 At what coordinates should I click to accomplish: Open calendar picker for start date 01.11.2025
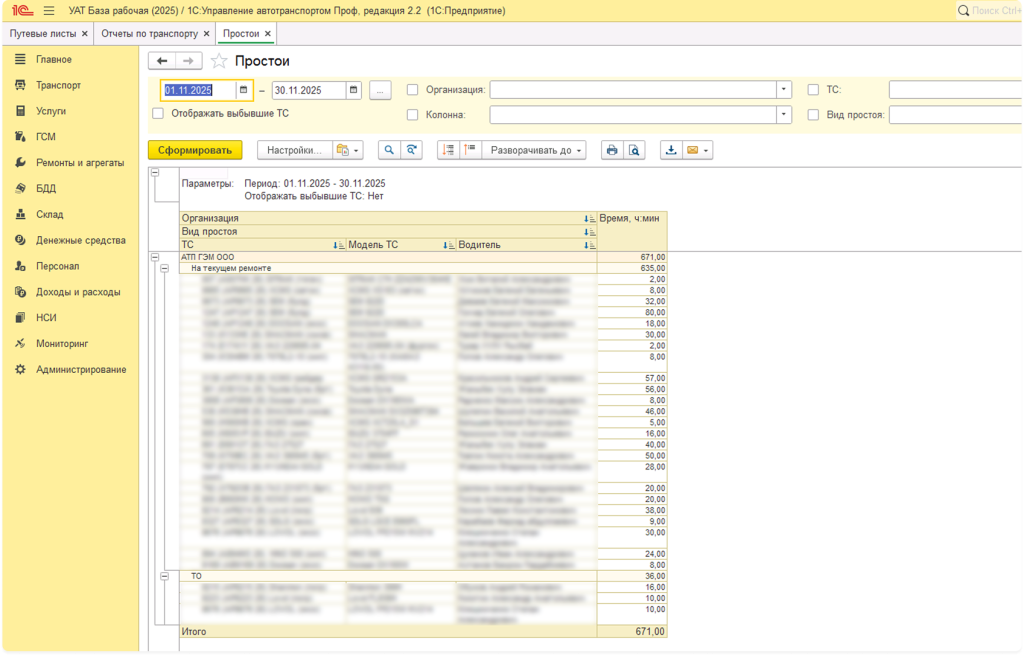243,90
